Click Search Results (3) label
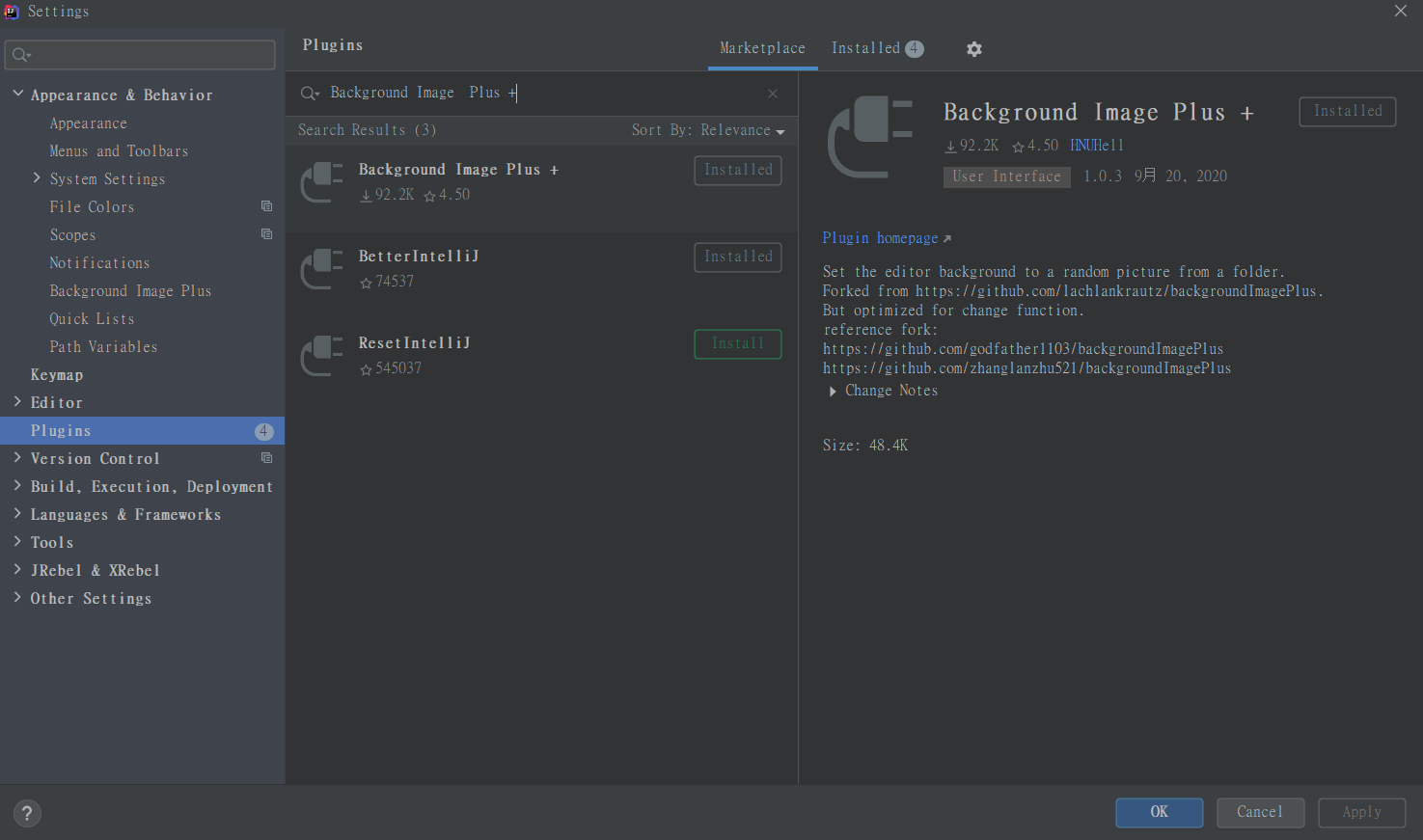Screen dimensions: 1423x840 coord(368,130)
